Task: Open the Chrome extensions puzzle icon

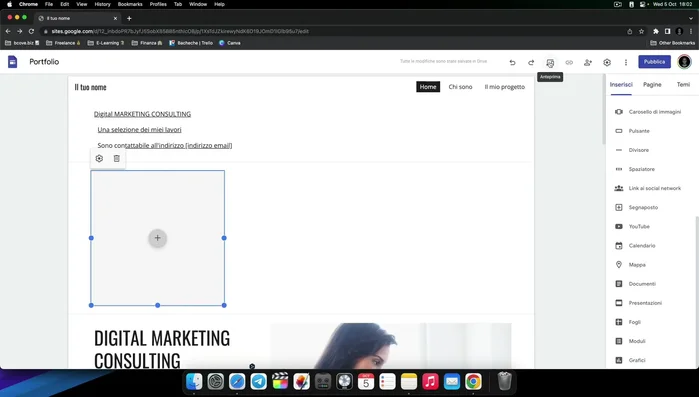Action: (656, 31)
